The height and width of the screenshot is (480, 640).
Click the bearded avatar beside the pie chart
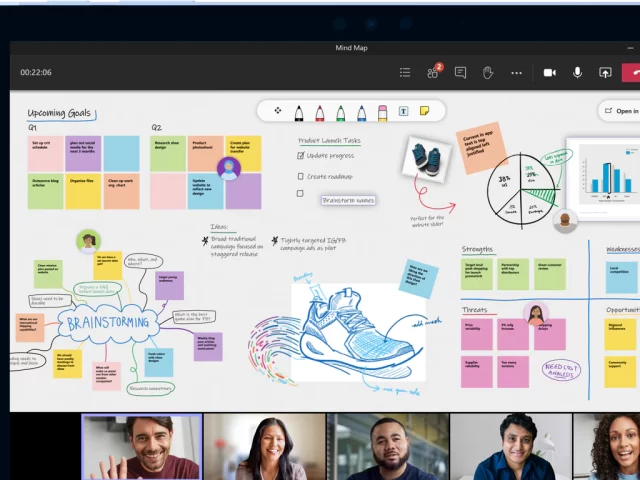565,220
